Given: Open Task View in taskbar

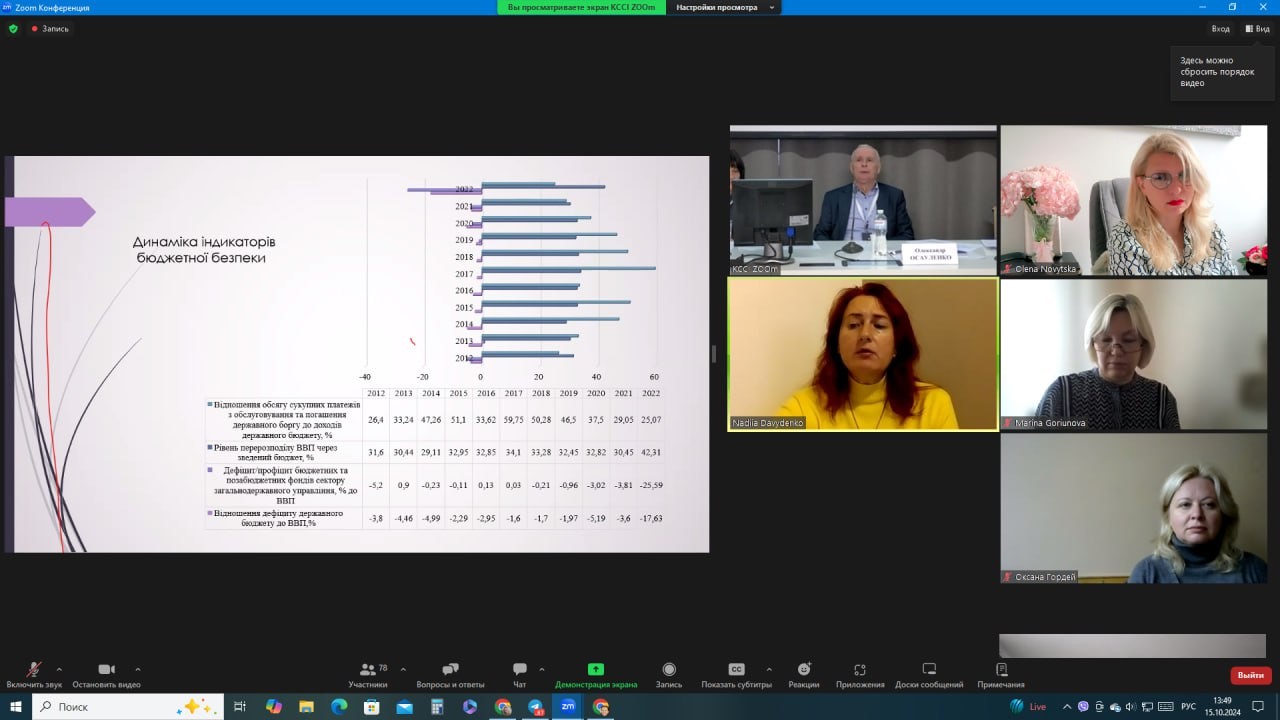Looking at the screenshot, I should (240, 707).
